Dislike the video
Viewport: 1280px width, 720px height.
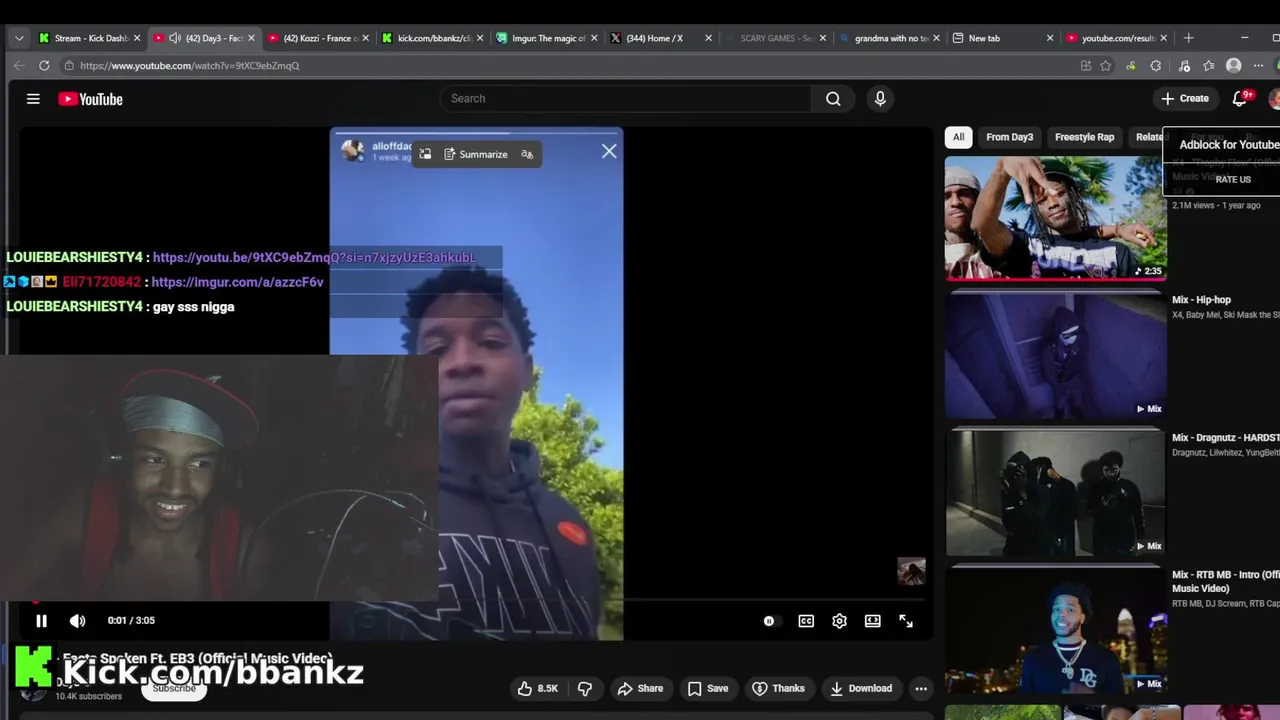coord(585,688)
